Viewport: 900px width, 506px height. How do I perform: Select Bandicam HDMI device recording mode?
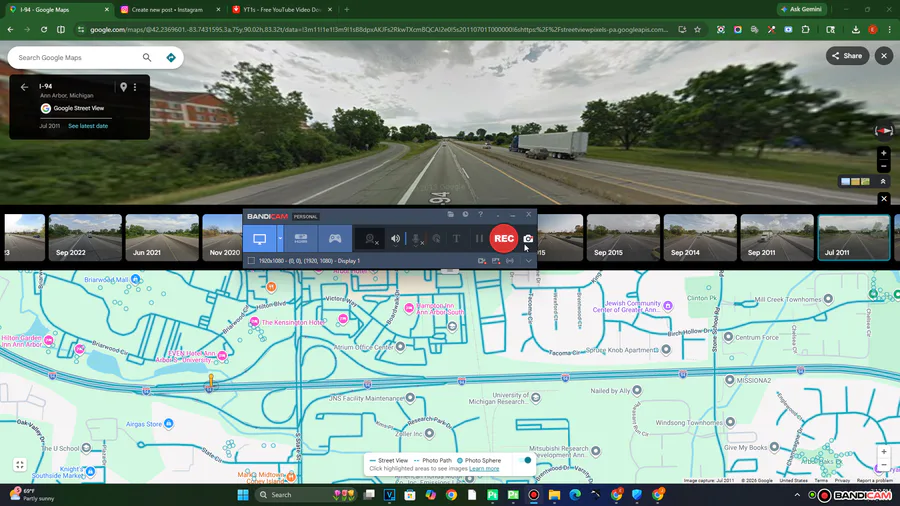(301, 239)
